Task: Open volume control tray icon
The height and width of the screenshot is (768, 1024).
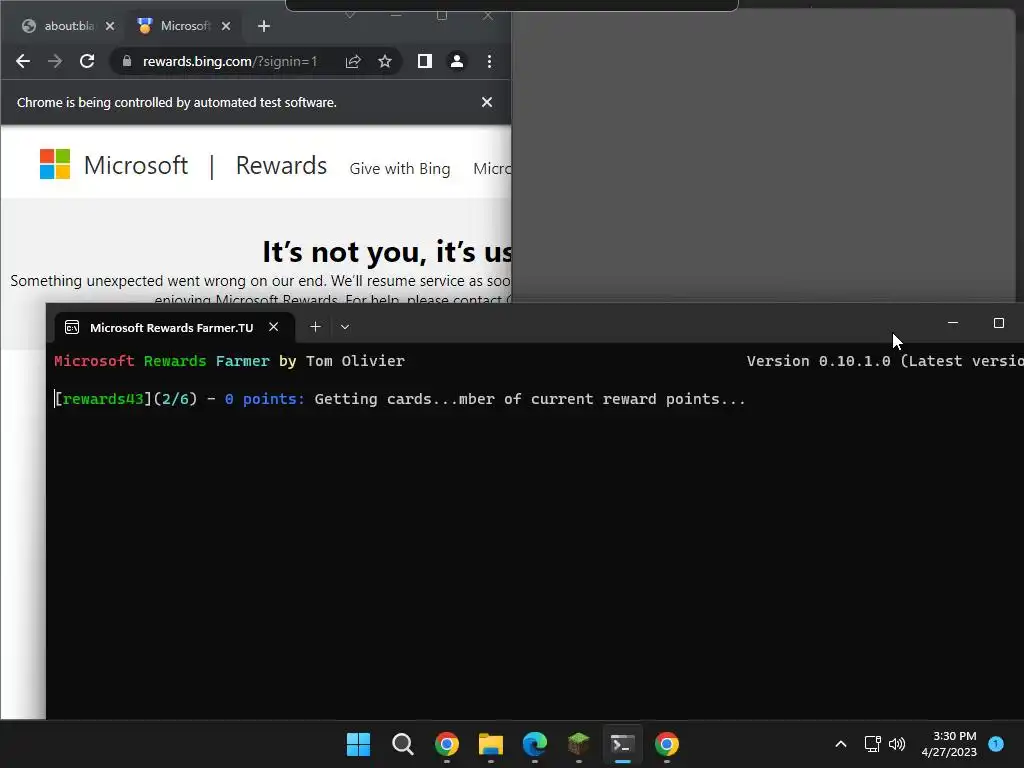Action: click(x=897, y=744)
